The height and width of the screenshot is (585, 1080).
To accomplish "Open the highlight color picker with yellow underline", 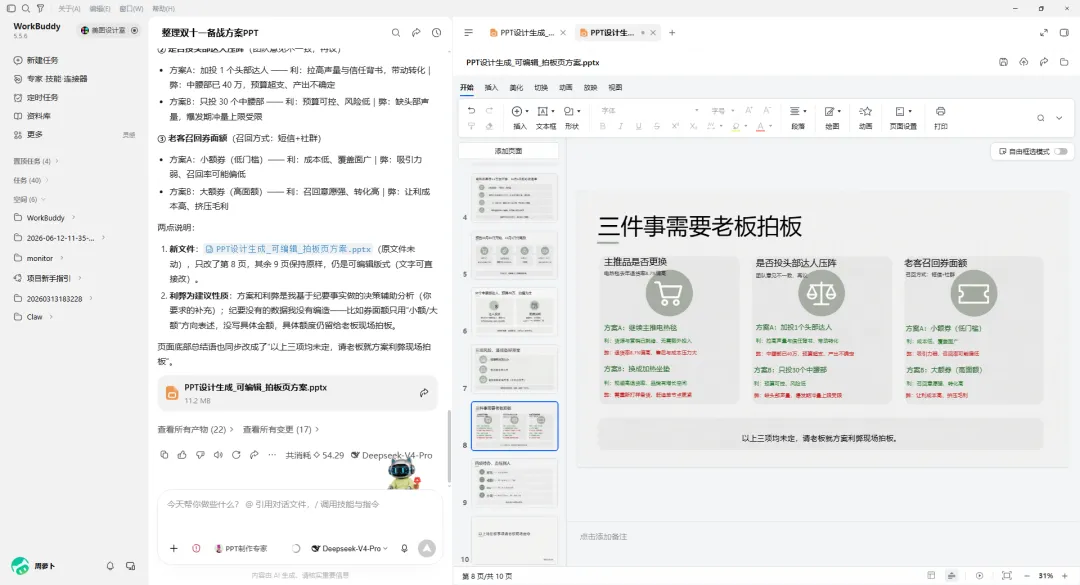I will point(736,126).
